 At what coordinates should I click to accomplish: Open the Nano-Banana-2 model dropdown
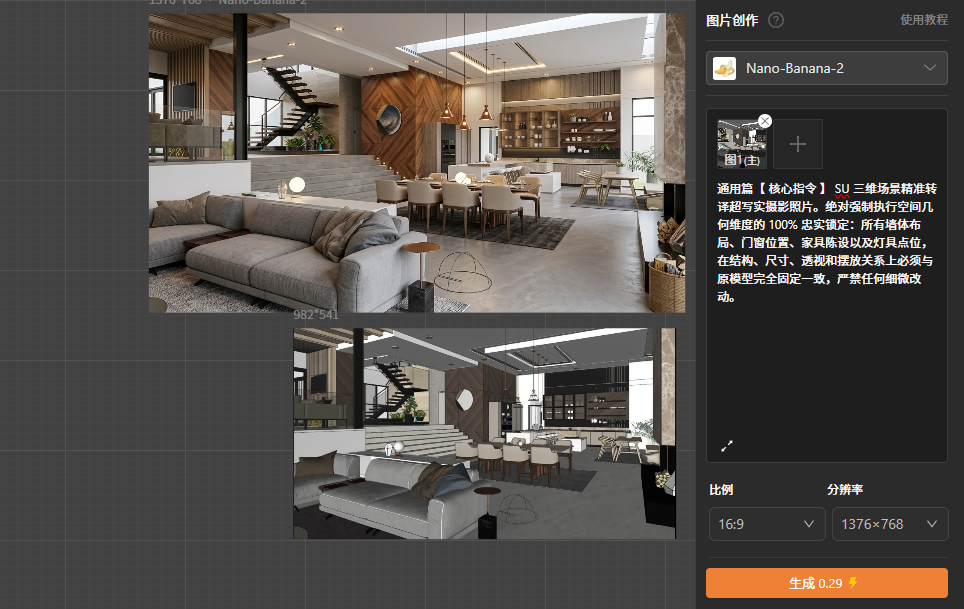click(x=826, y=68)
